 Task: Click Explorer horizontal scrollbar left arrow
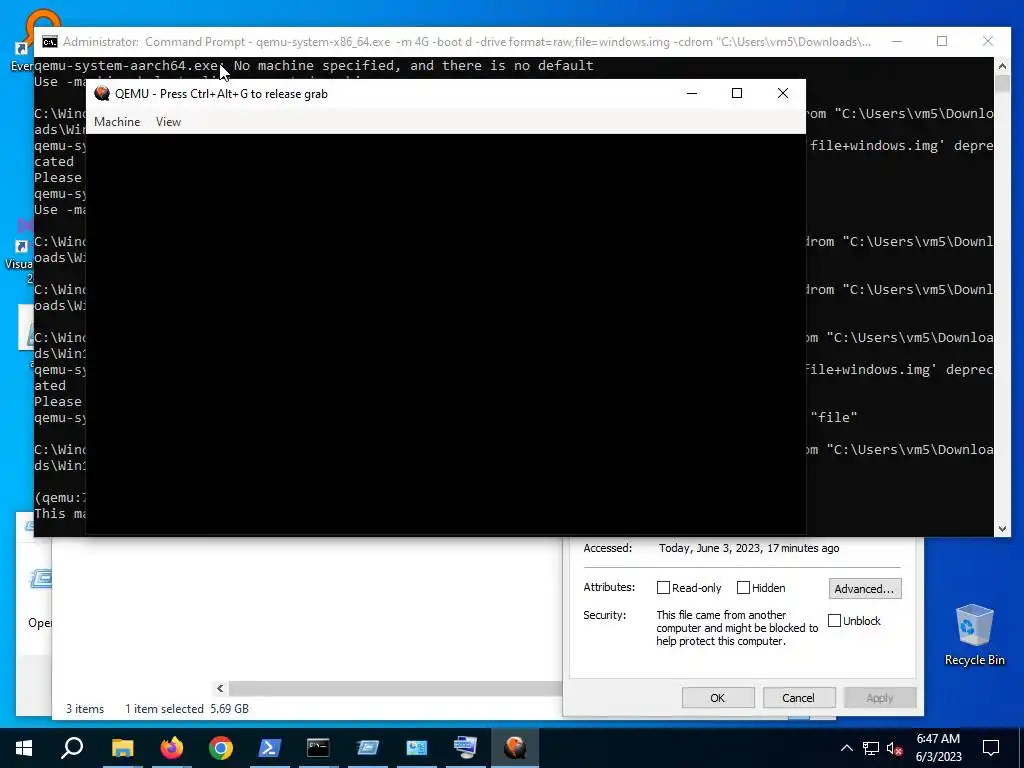pos(220,688)
